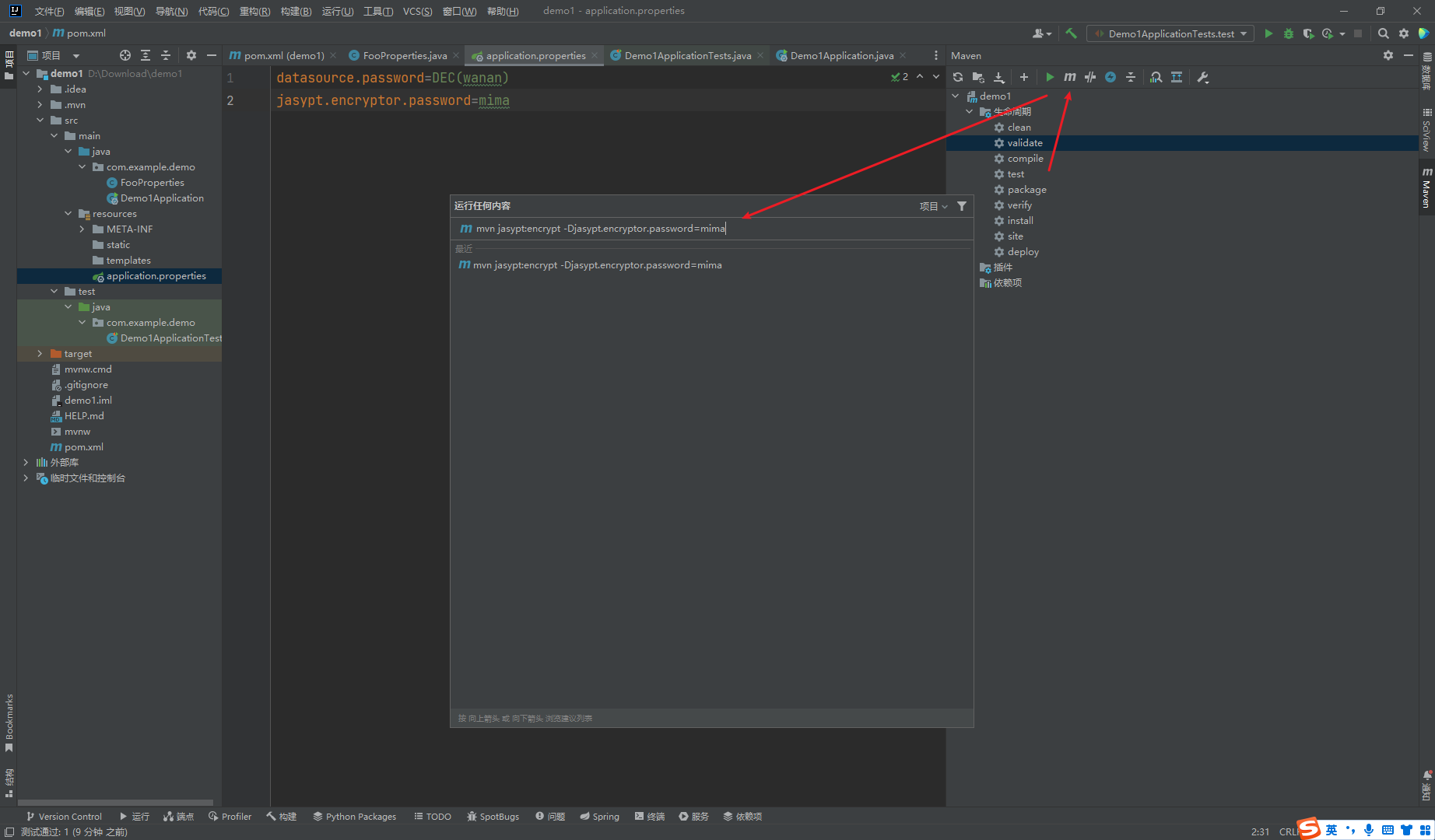Viewport: 1435px width, 840px height.
Task: Open Code With Me user icon
Action: coord(1041,33)
